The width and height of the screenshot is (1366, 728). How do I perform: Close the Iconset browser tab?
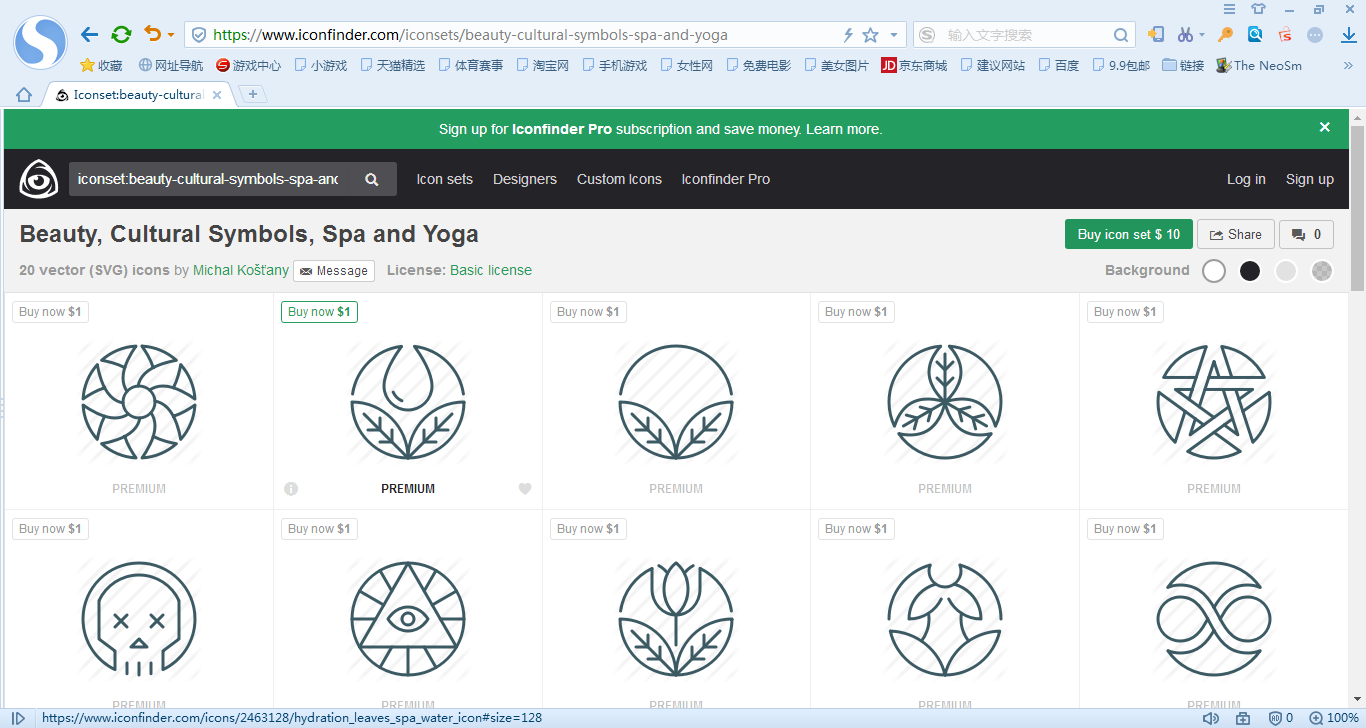click(218, 95)
